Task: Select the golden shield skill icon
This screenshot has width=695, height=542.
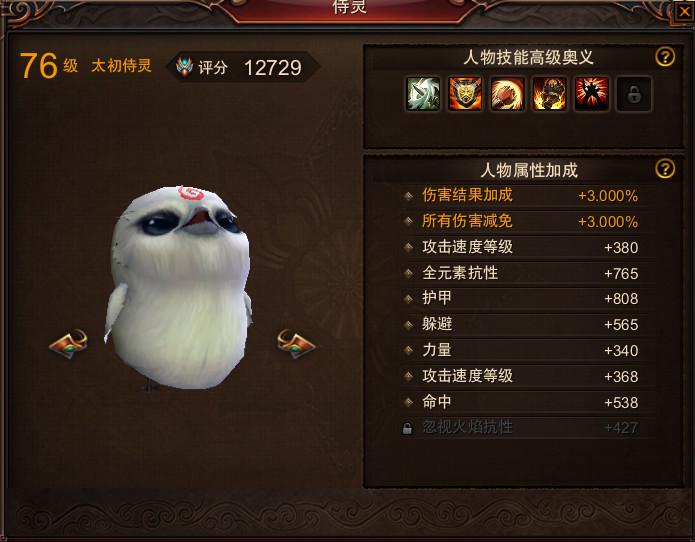Action: pyautogui.click(x=465, y=94)
